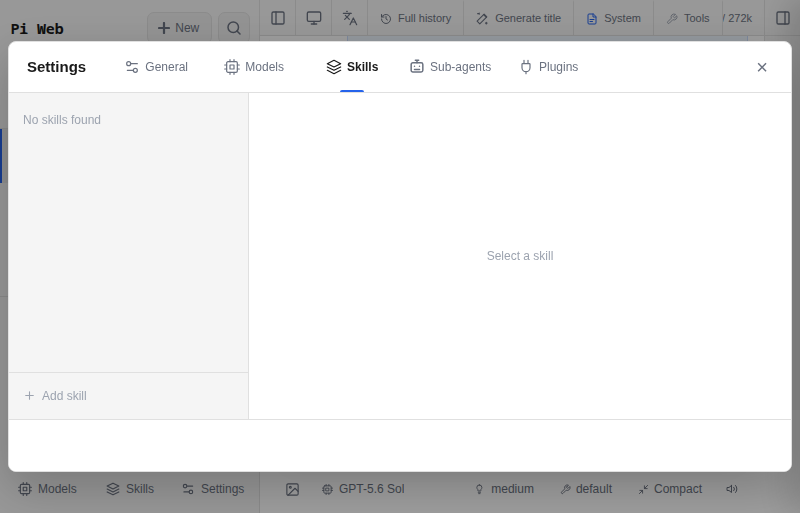Click the plug icon on Plugins tab
Screen dimensions: 800x513
point(526,67)
